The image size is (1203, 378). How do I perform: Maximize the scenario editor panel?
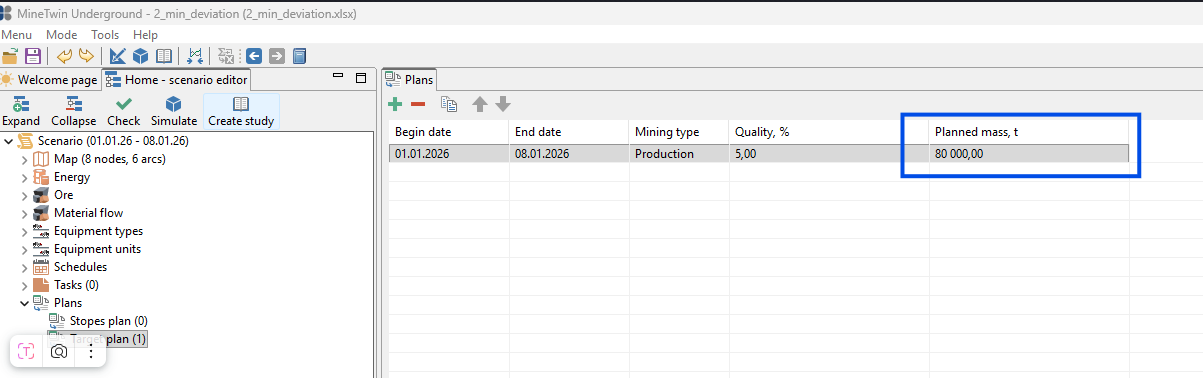(x=361, y=79)
